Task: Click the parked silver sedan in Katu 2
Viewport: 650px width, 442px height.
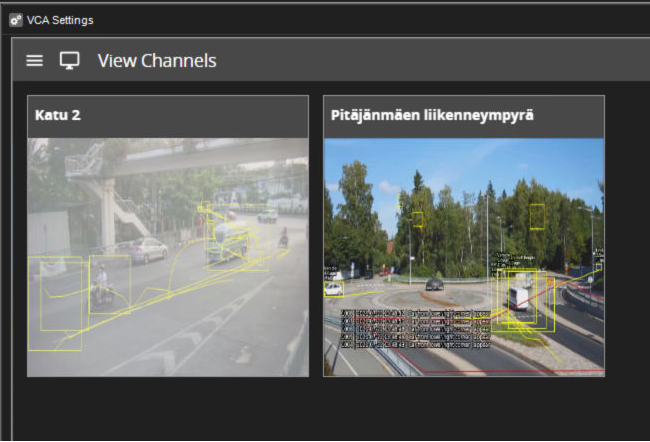Action: click(146, 249)
